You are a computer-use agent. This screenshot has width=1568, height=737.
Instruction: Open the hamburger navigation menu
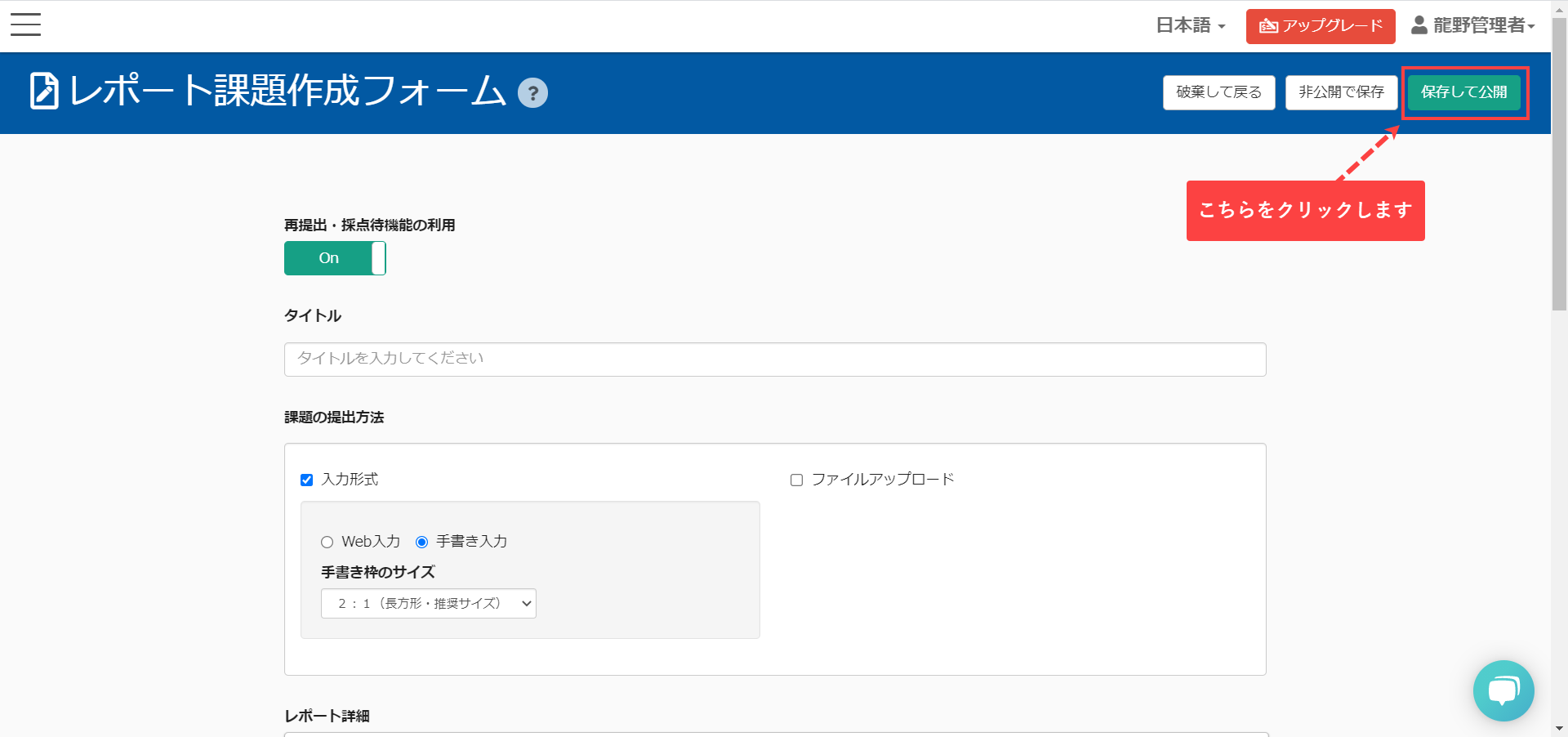[25, 25]
